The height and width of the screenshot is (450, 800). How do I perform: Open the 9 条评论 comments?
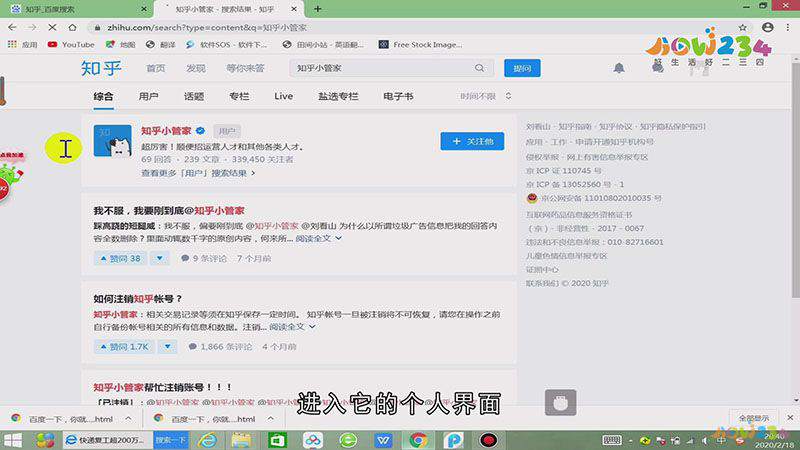pos(204,258)
